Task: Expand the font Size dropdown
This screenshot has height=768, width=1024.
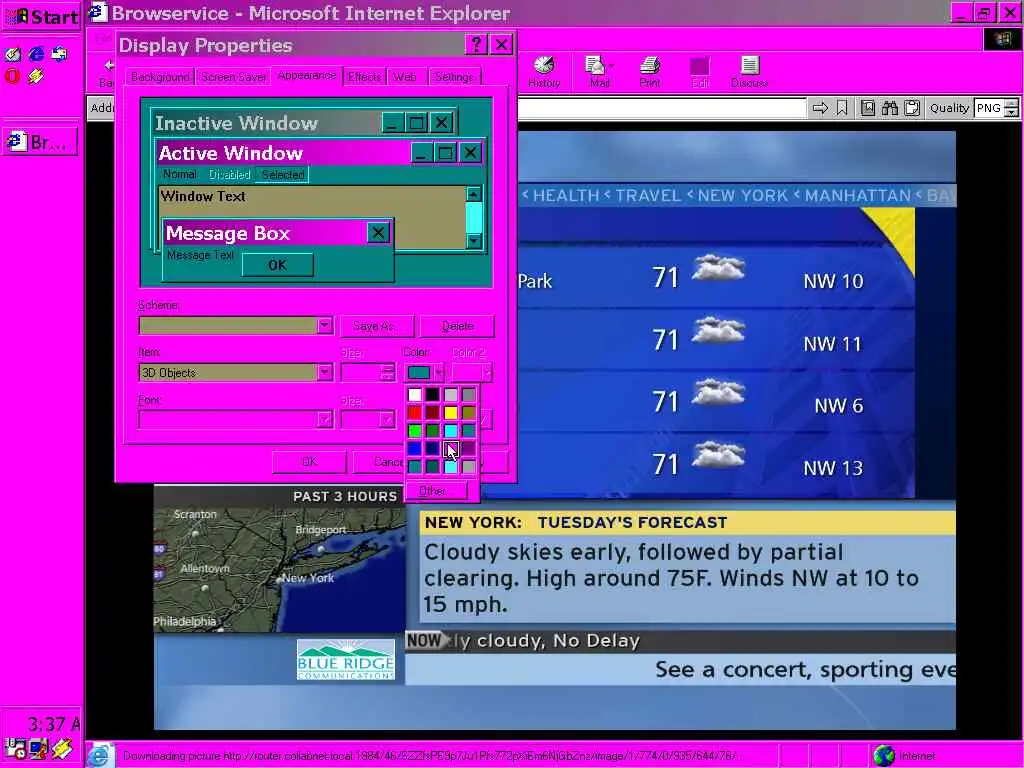Action: [x=387, y=419]
